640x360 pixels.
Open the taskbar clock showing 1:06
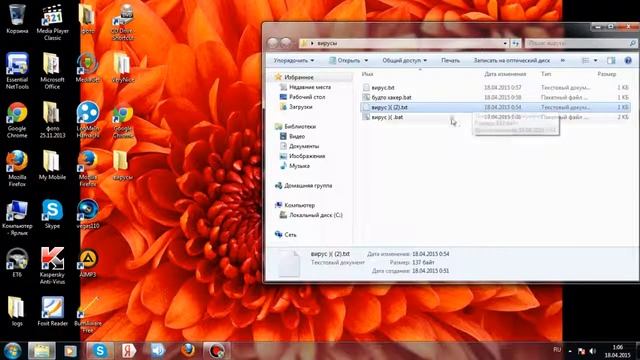(x=618, y=351)
